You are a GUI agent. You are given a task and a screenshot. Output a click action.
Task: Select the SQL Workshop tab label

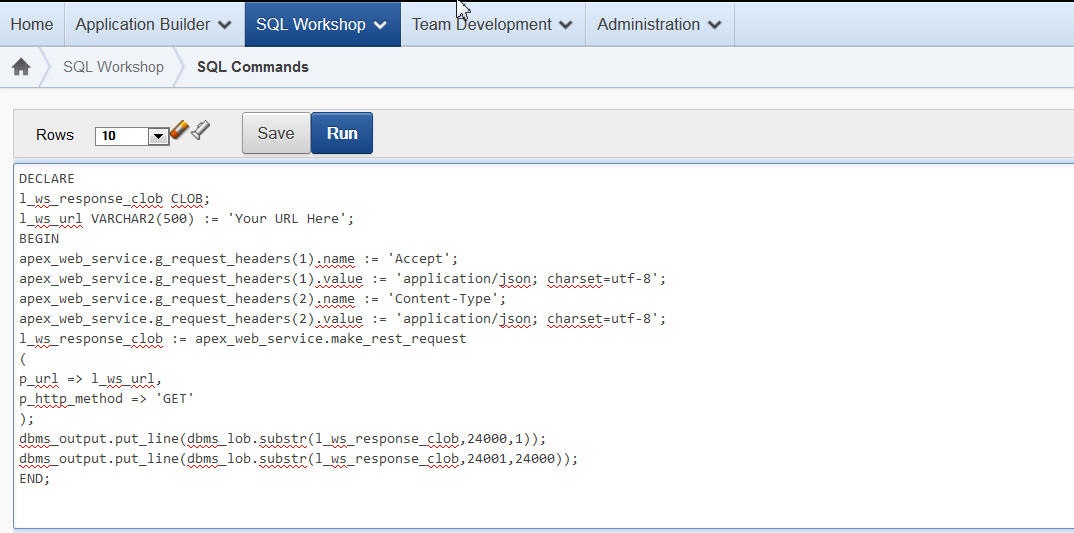[310, 24]
